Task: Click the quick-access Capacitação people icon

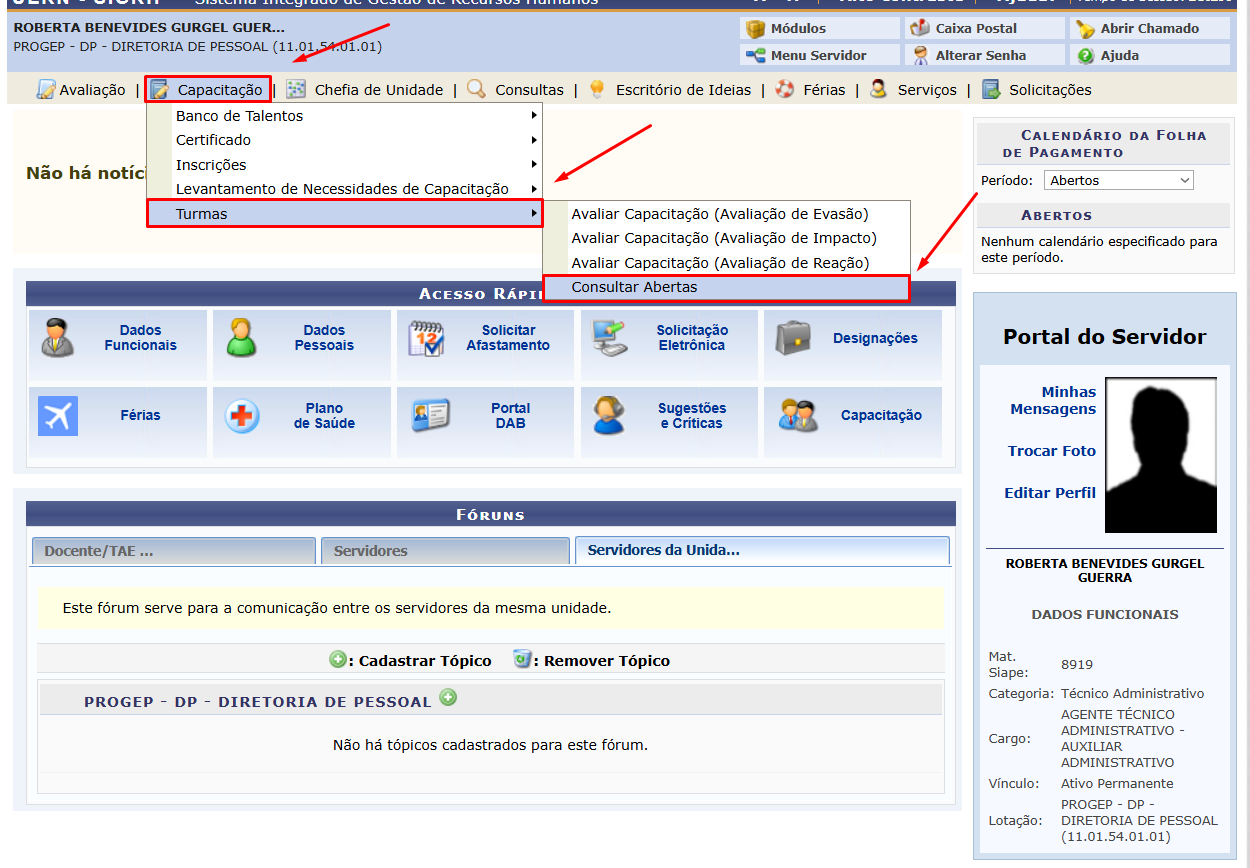Action: (799, 416)
